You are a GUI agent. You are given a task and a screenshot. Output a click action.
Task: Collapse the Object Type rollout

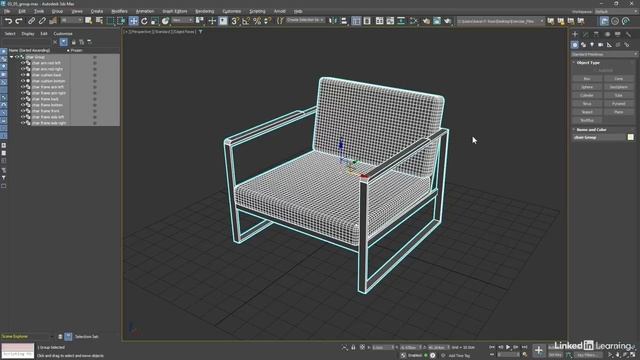[x=588, y=62]
